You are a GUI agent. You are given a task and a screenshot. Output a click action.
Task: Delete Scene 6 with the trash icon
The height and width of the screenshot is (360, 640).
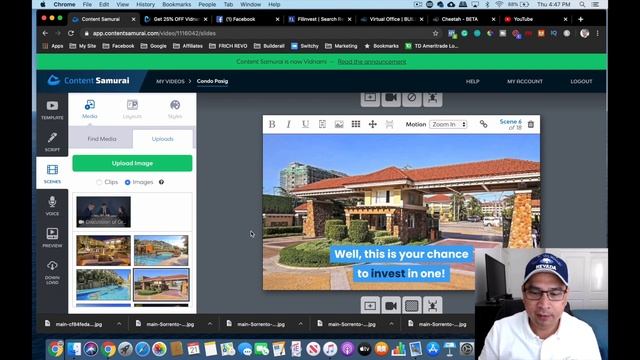[x=531, y=124]
